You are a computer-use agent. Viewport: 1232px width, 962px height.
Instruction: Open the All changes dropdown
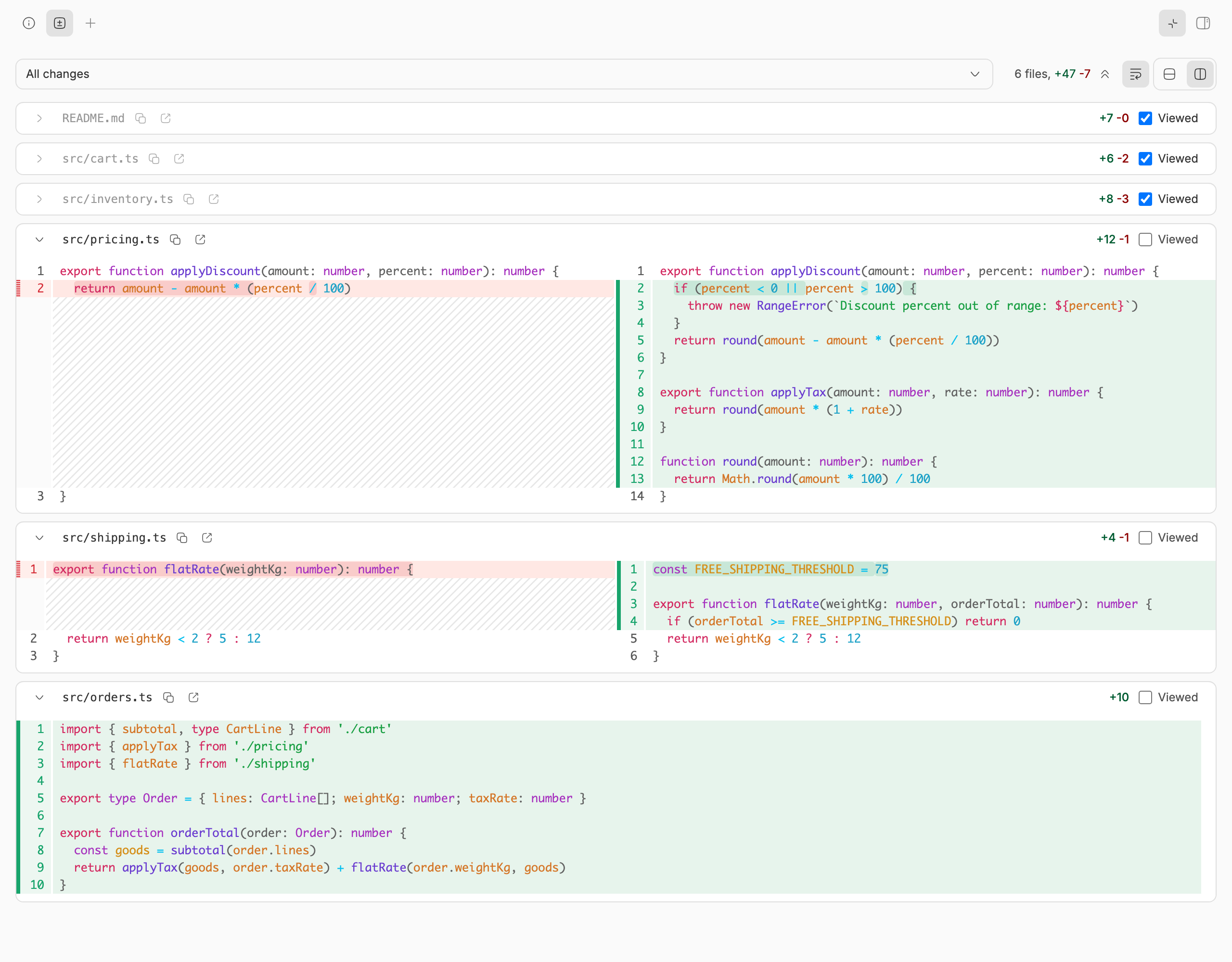[x=504, y=74]
